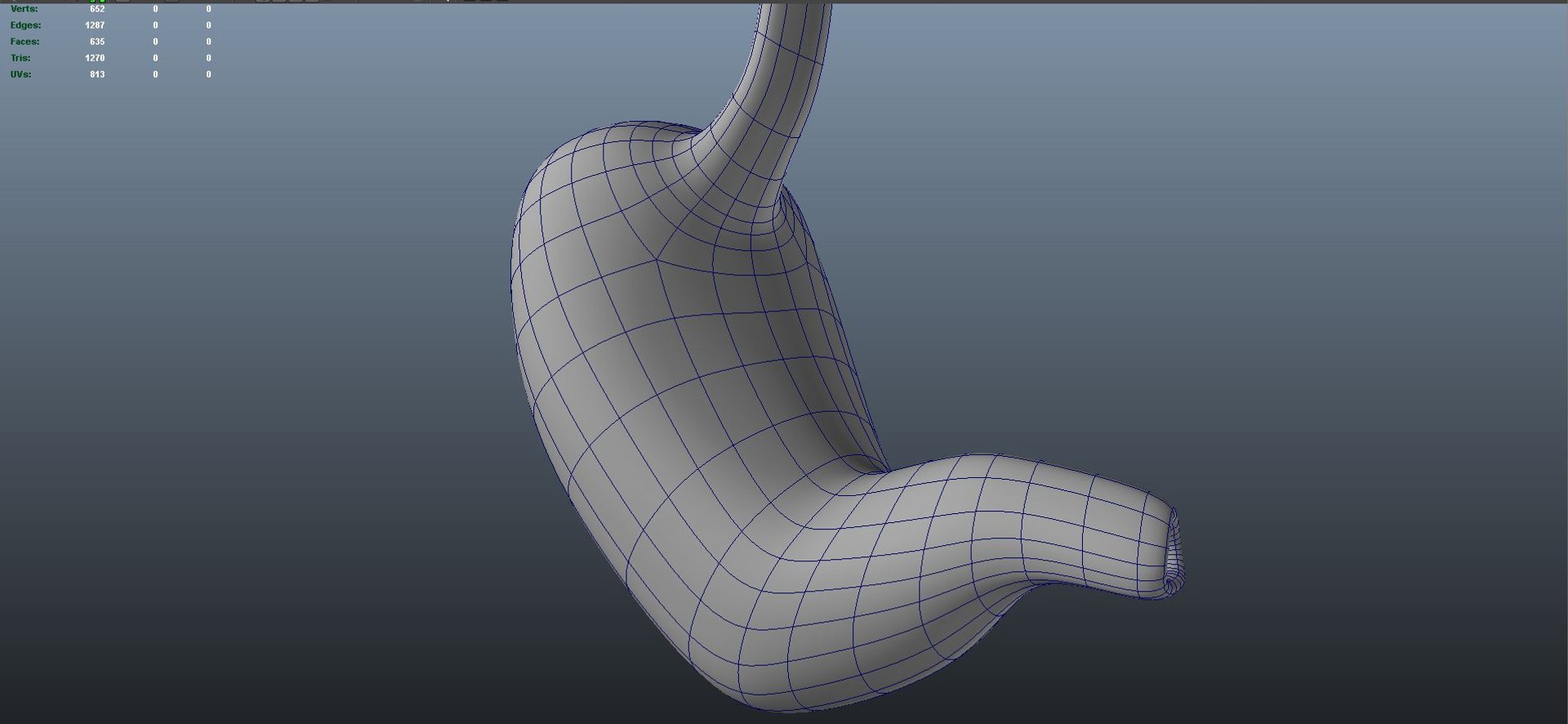This screenshot has width=1568, height=724.
Task: Click the Edges: label in the HUD
Action: pyautogui.click(x=25, y=25)
